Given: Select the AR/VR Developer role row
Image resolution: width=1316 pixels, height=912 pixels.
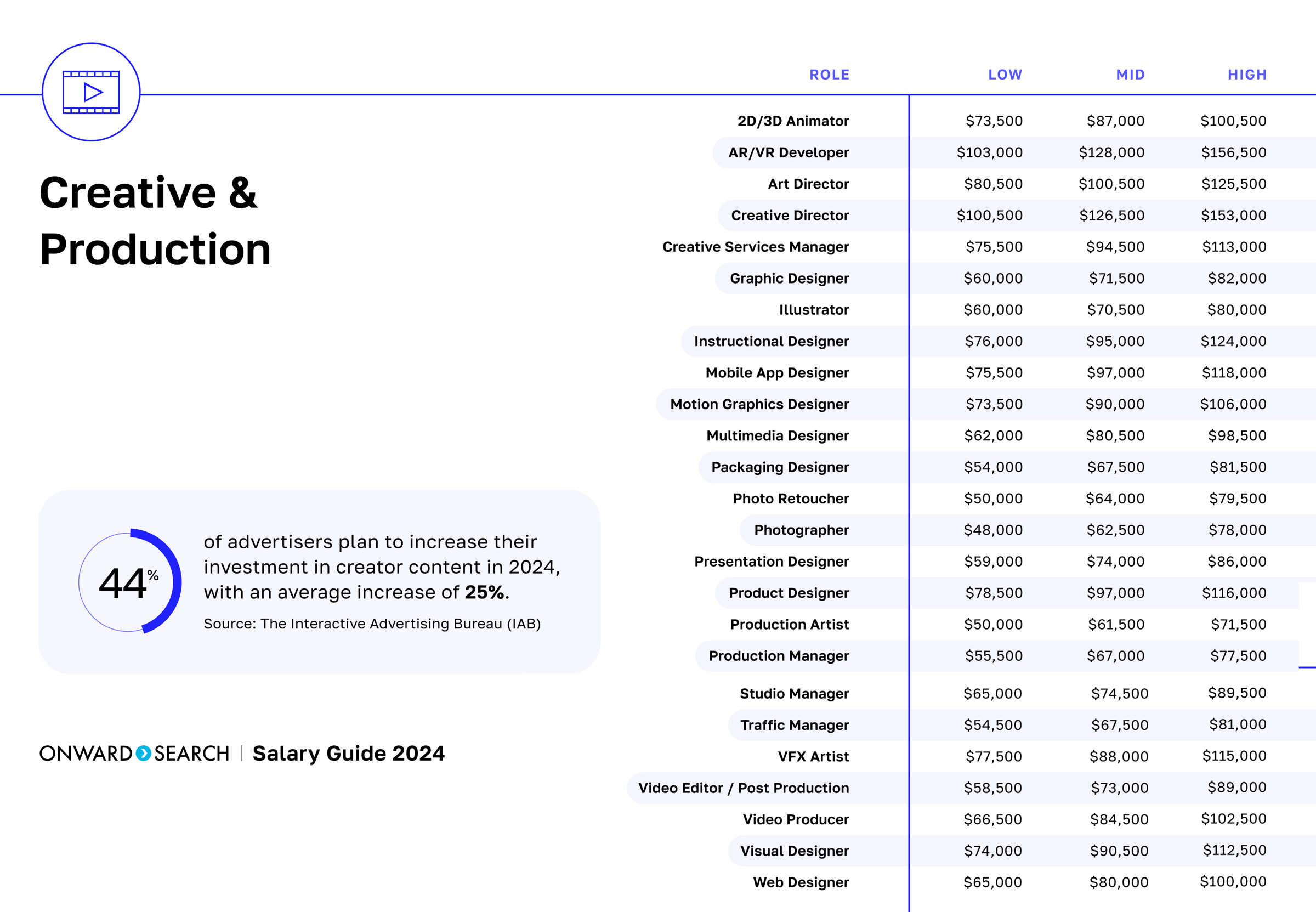Looking at the screenshot, I should coord(789,152).
